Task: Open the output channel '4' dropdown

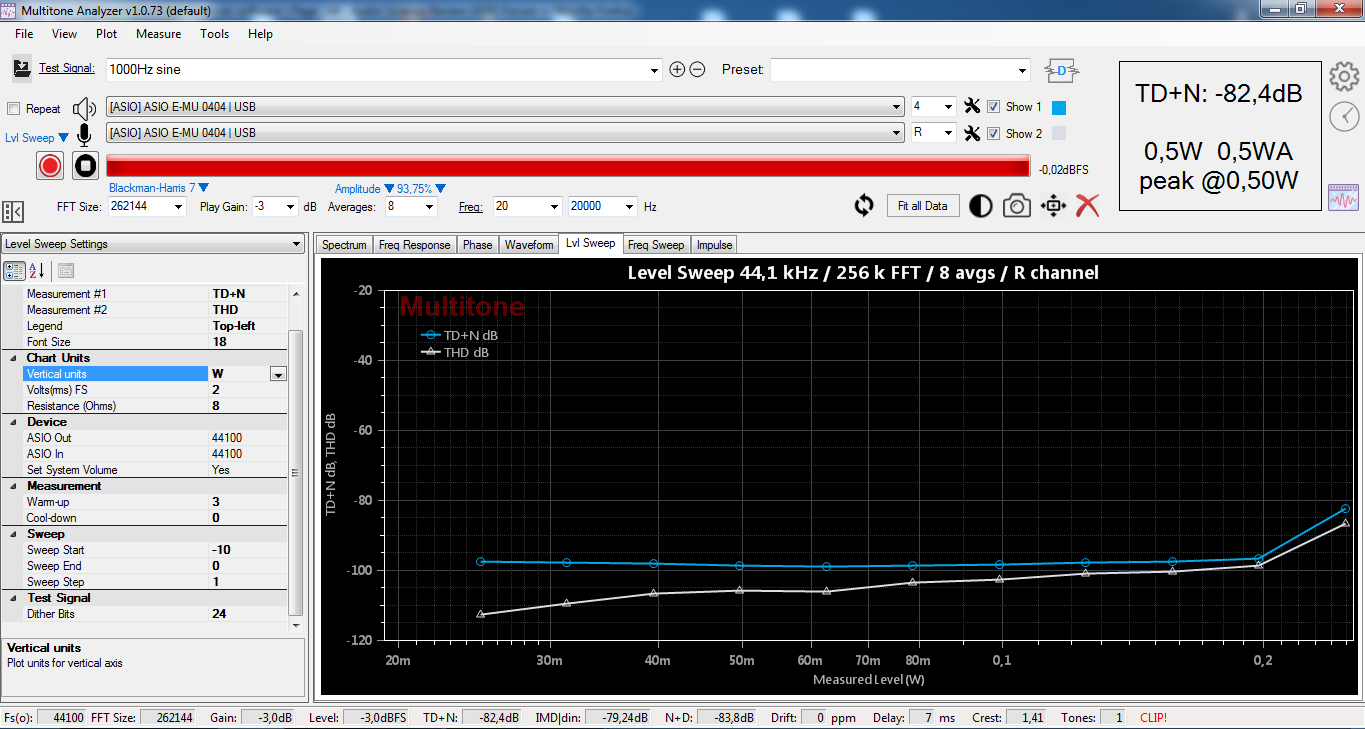Action: (948, 106)
